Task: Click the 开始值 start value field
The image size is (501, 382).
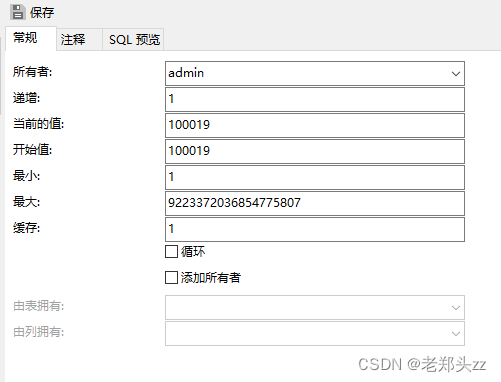Action: point(315,151)
